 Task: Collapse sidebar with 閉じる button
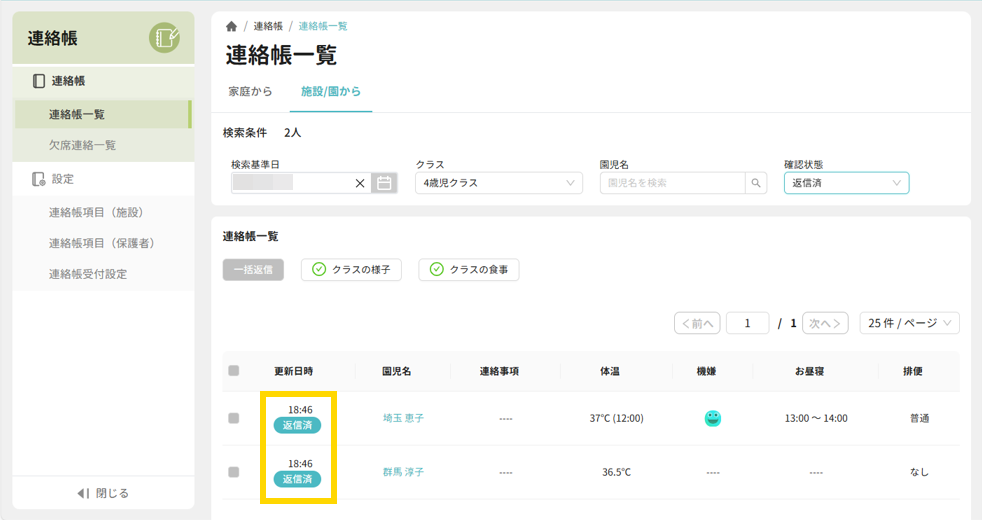click(103, 493)
